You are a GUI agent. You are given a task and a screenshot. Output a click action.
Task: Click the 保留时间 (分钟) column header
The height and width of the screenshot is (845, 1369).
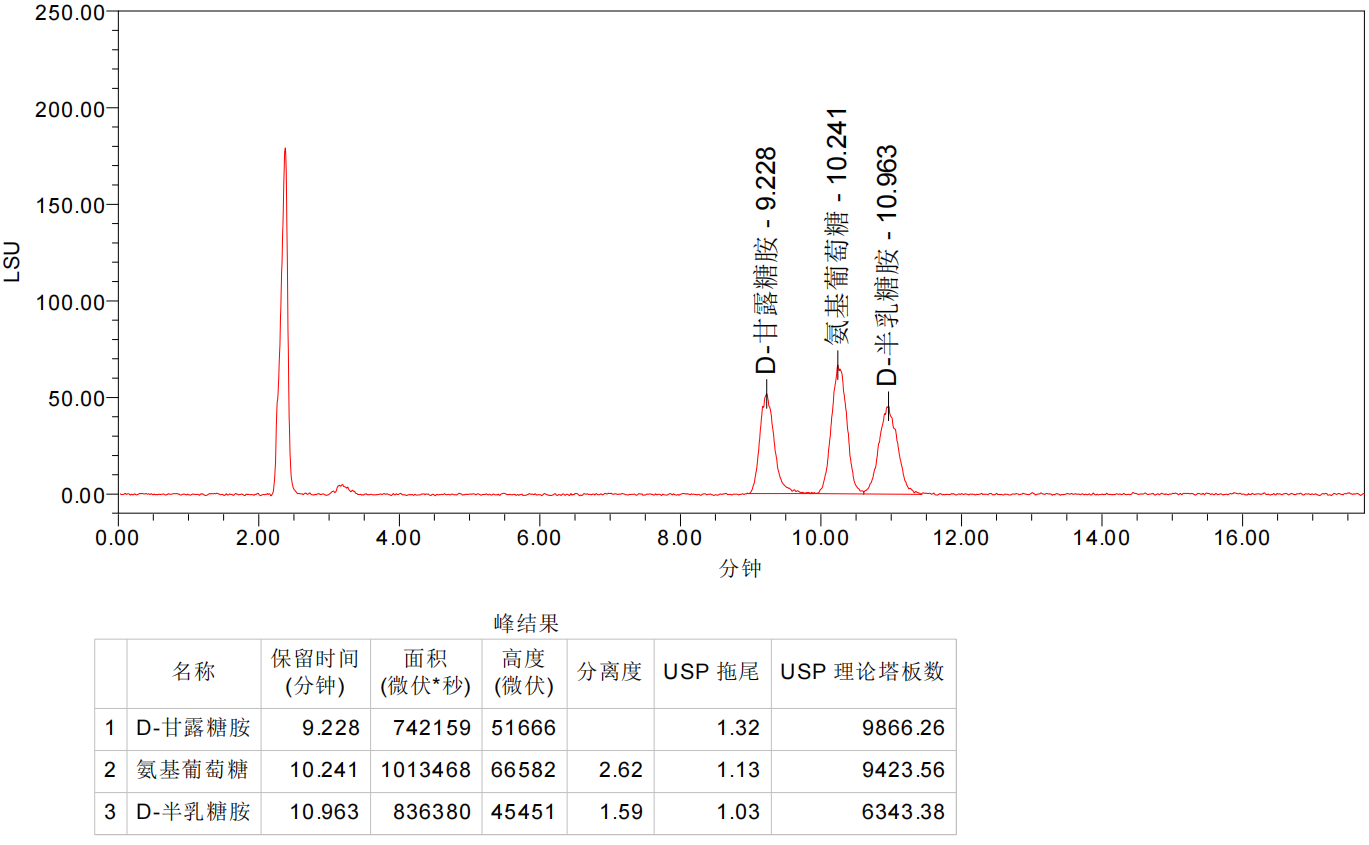click(315, 672)
